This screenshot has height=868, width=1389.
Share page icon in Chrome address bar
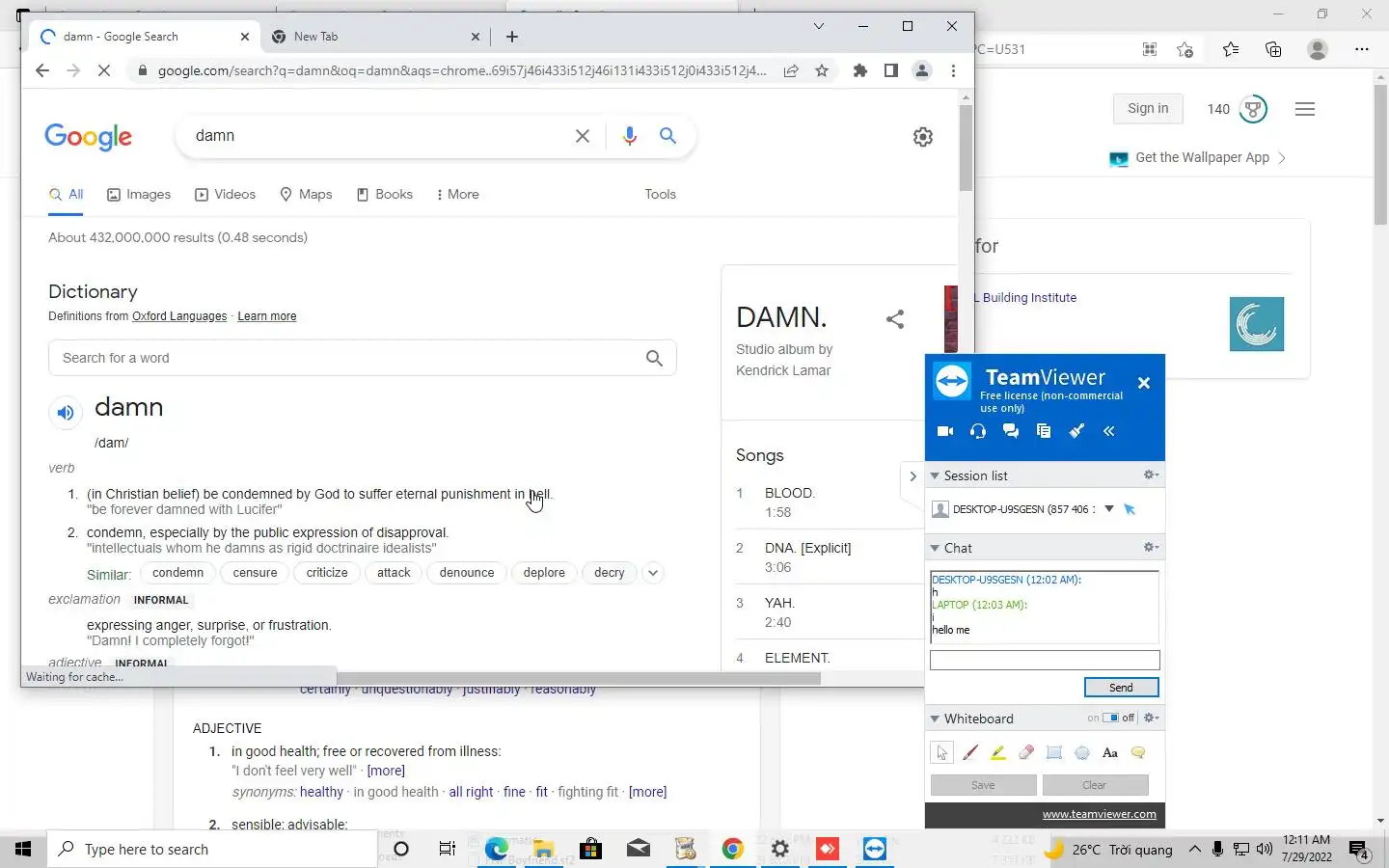(791, 70)
